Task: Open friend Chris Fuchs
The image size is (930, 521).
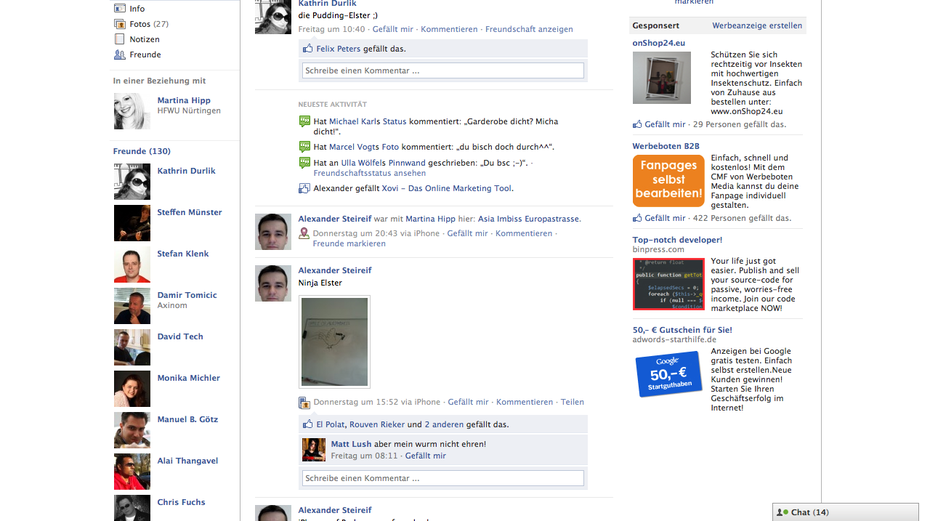Action: coord(181,502)
